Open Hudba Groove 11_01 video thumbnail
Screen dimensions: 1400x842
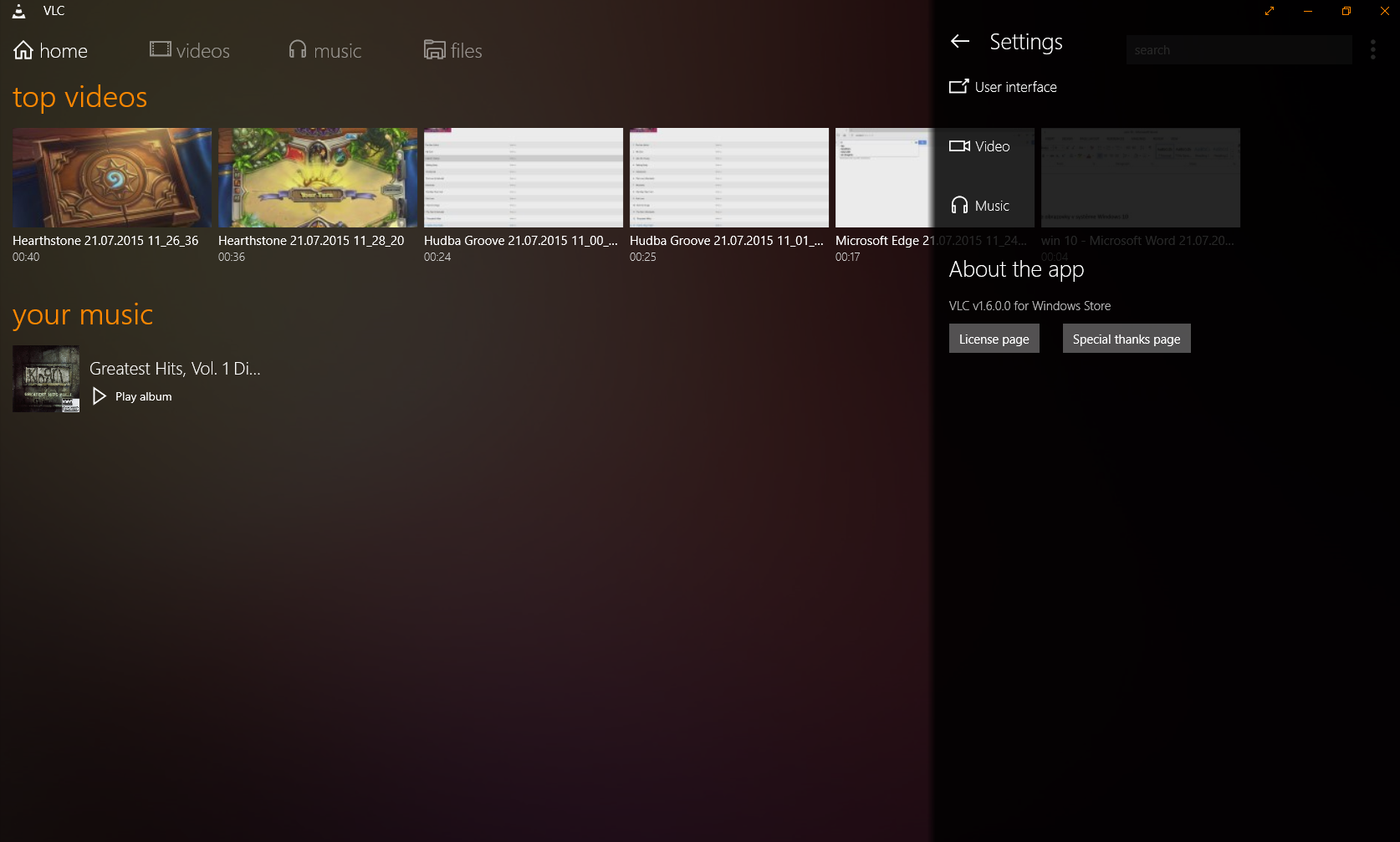click(x=729, y=177)
